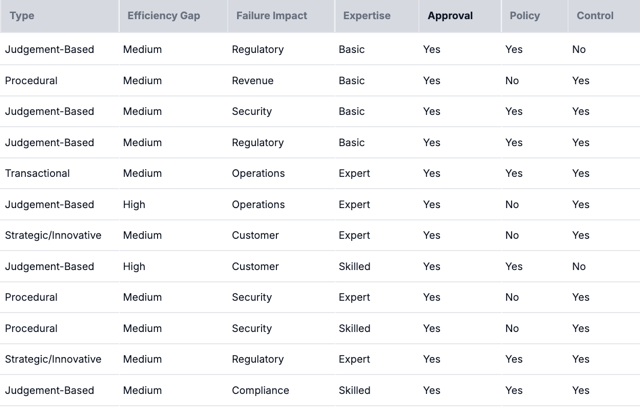Select the Control cell in the Transactional row
This screenshot has width=640, height=407.
(580, 173)
